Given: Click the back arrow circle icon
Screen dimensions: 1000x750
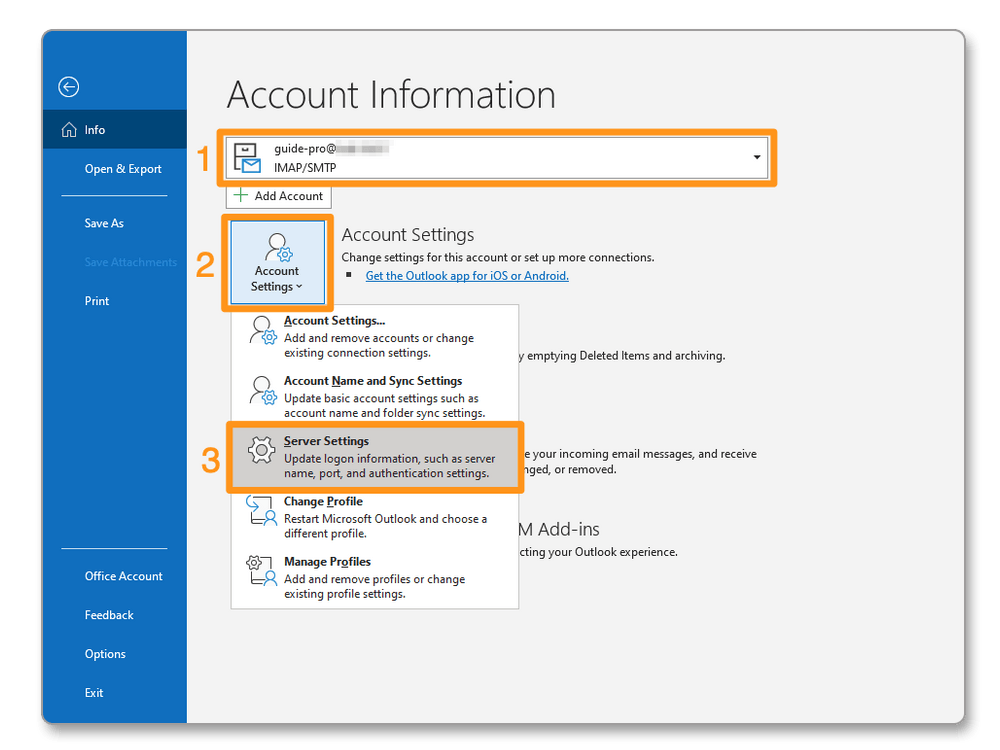Looking at the screenshot, I should click(x=69, y=87).
